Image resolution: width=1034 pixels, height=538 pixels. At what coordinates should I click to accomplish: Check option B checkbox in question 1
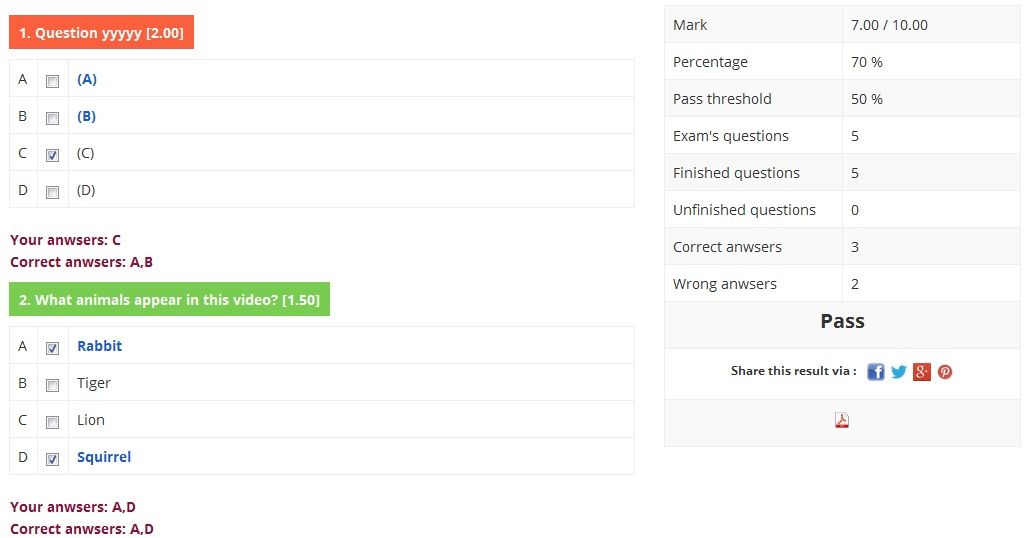(53, 118)
